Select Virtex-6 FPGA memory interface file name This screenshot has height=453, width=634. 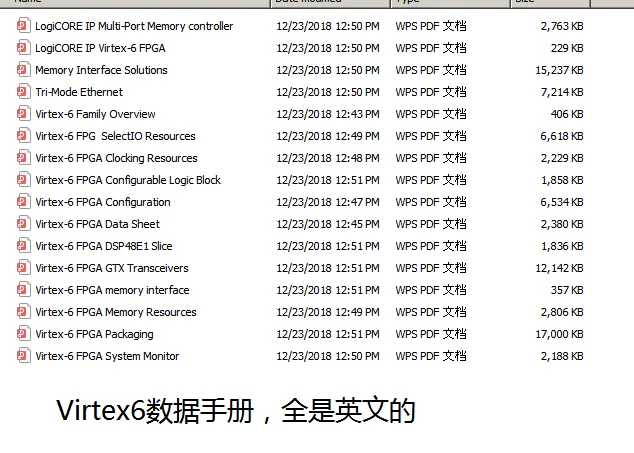tap(112, 290)
